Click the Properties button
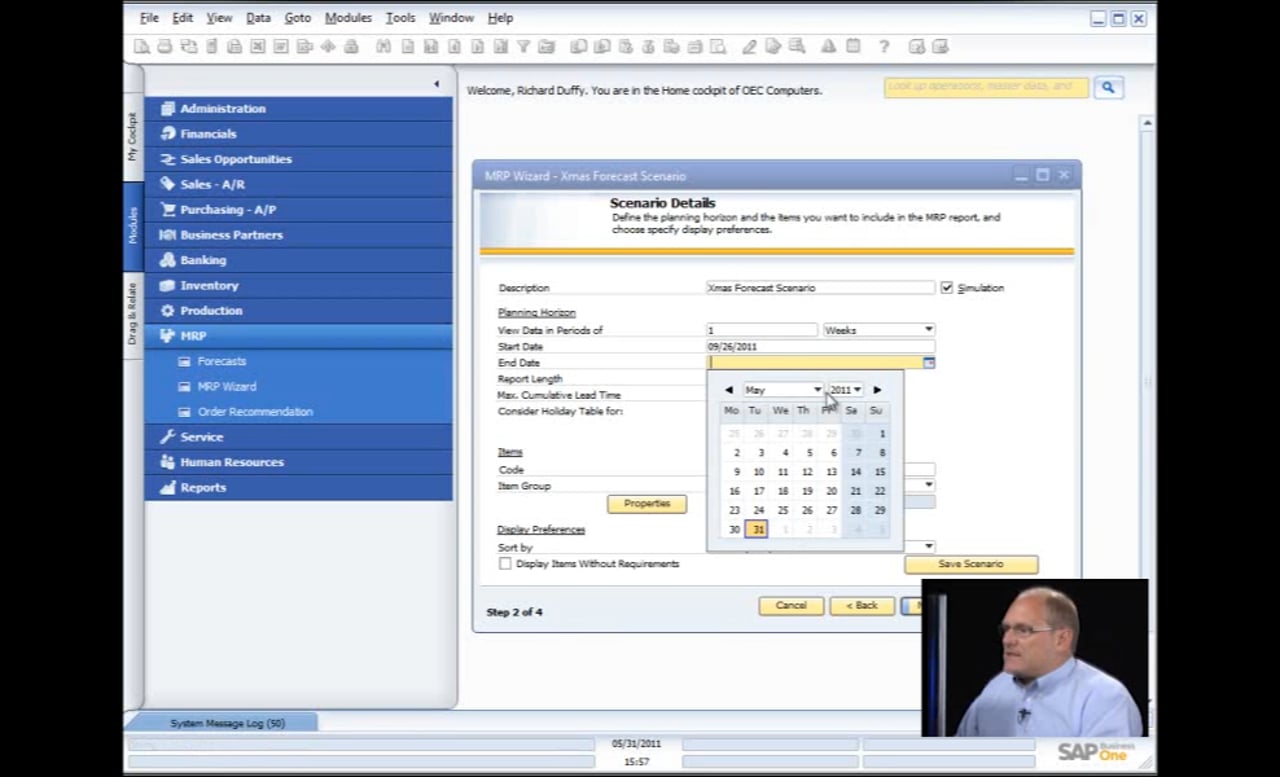 [647, 504]
